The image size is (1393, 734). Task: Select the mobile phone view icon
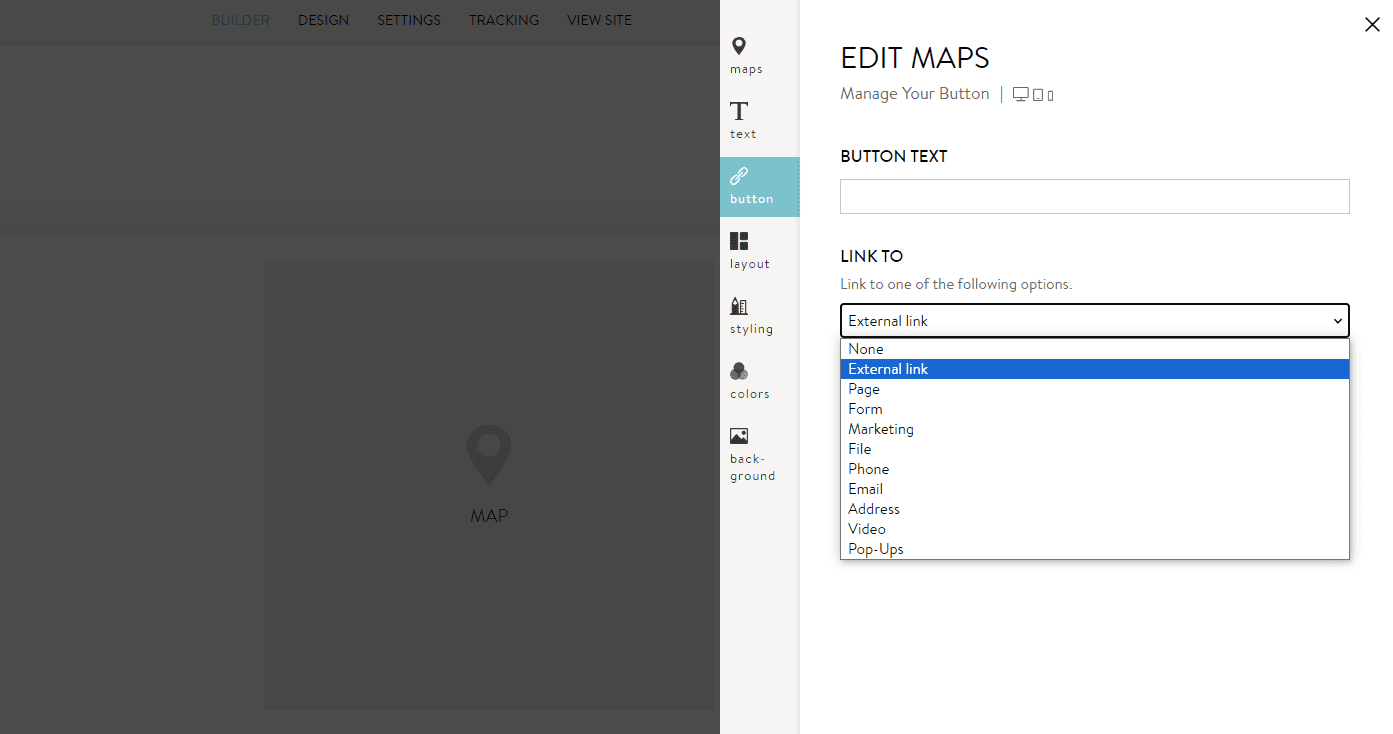(x=1050, y=96)
